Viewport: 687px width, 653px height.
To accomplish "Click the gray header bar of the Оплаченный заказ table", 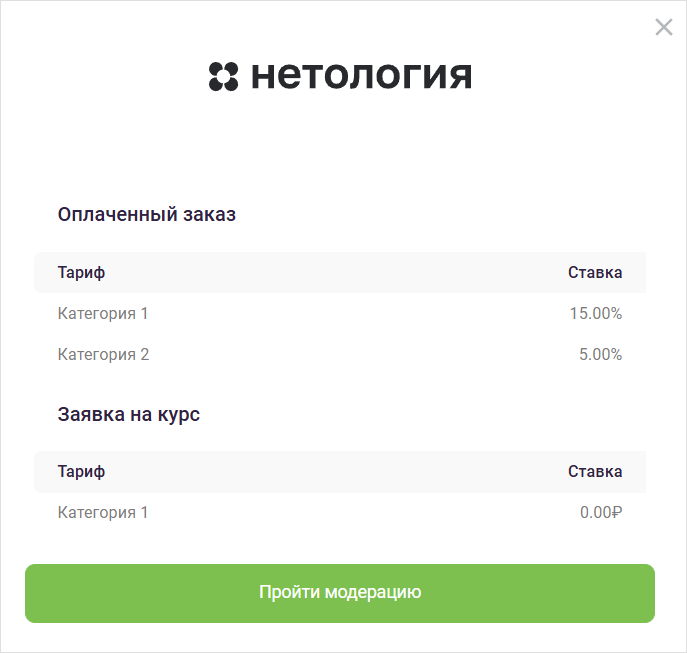I will pos(340,272).
